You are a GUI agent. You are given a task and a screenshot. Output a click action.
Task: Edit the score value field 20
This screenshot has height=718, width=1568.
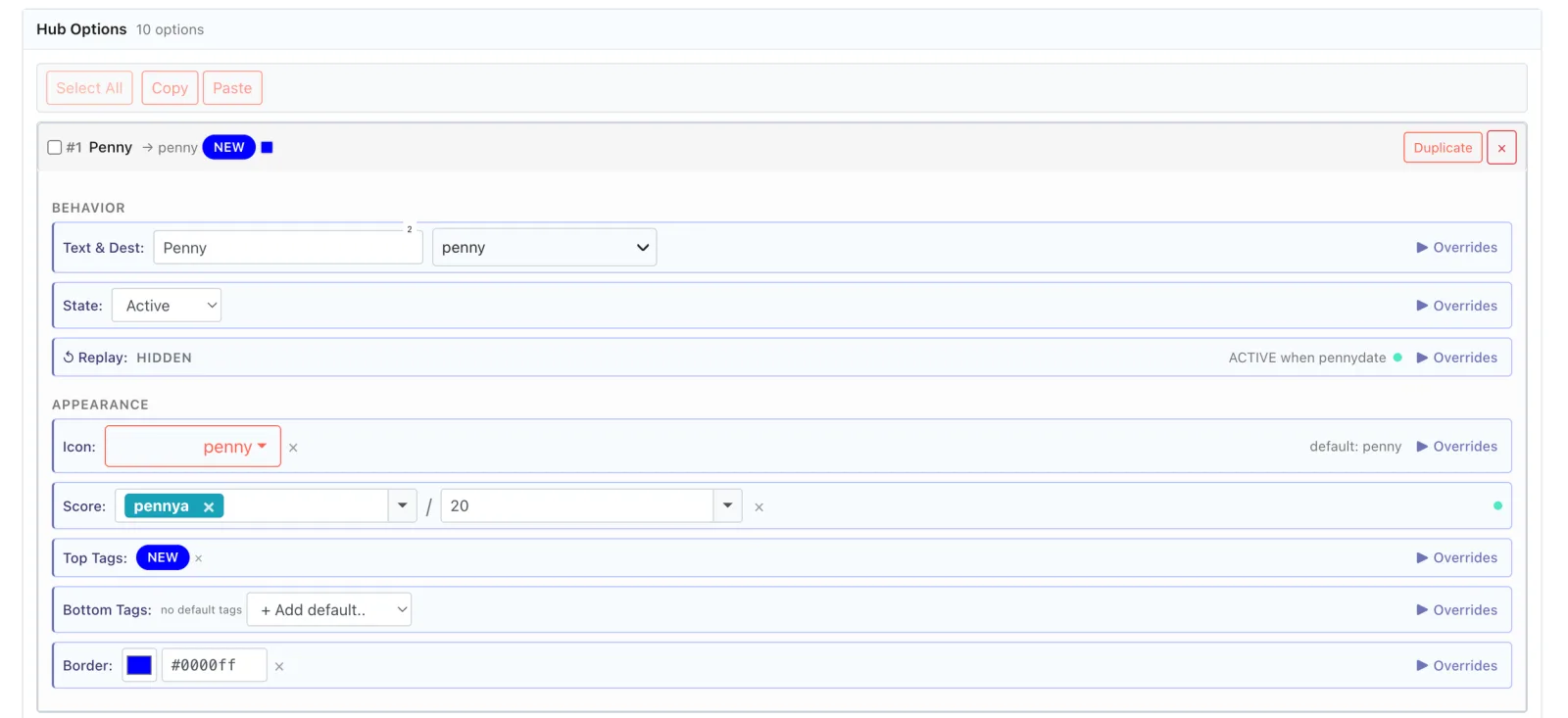pos(577,506)
